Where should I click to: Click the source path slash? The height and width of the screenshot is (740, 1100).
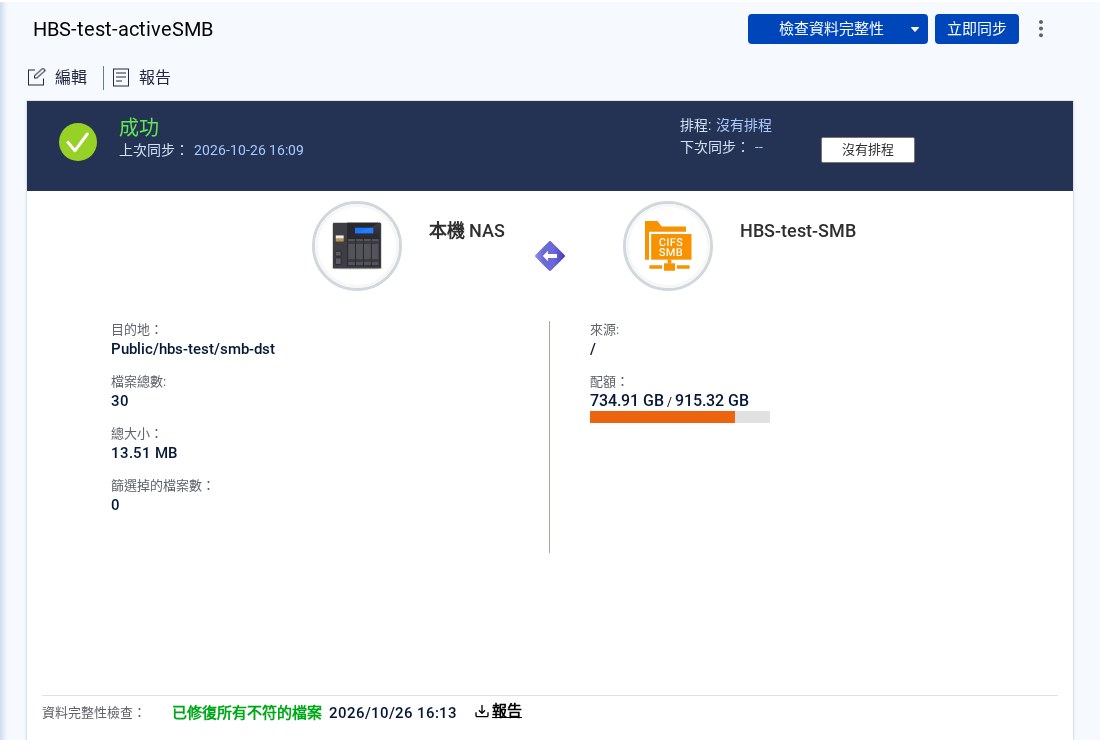[593, 349]
